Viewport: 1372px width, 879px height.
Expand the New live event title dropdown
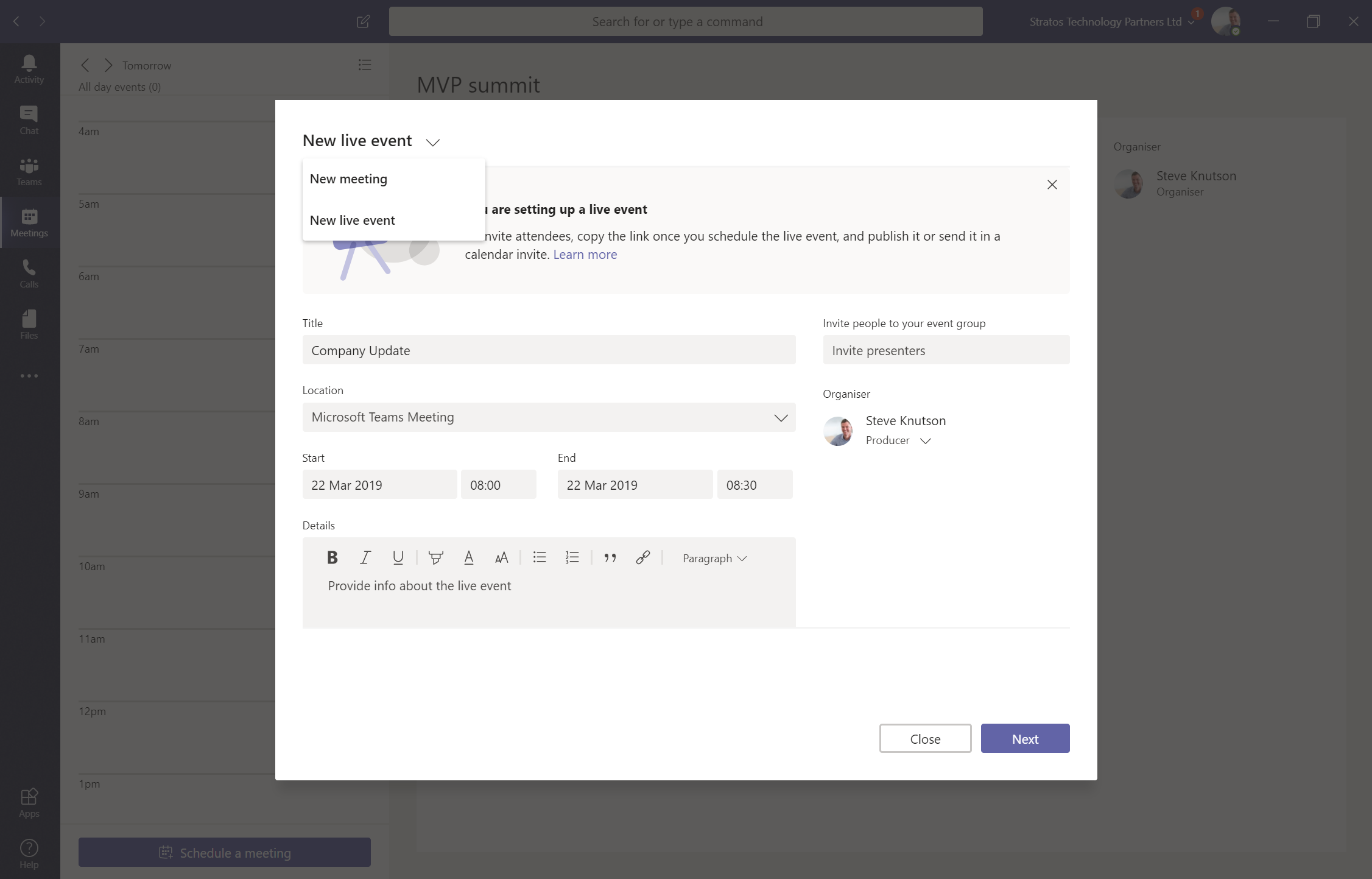432,142
